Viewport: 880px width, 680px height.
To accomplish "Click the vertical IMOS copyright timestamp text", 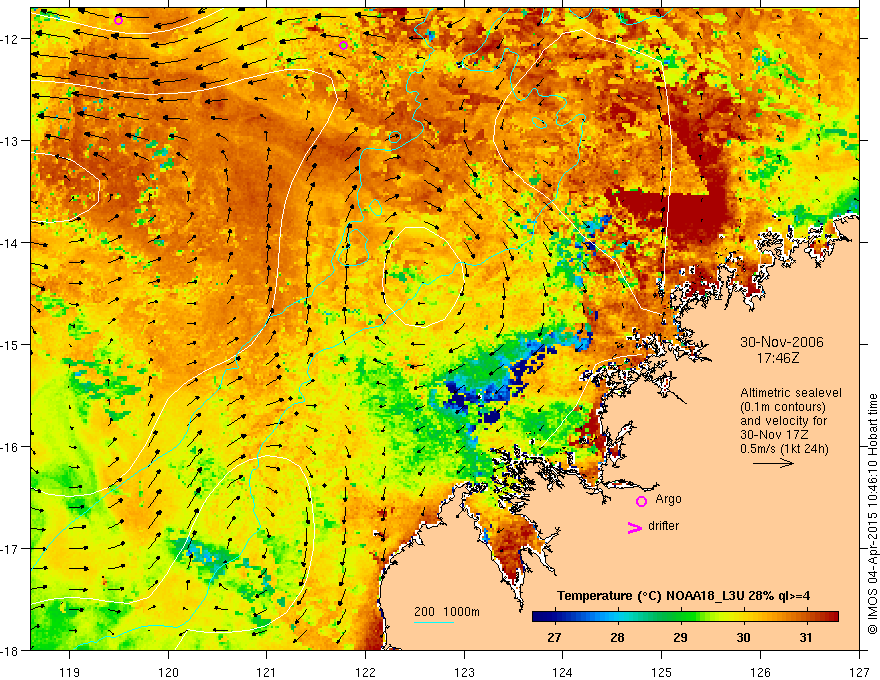I will [872, 513].
